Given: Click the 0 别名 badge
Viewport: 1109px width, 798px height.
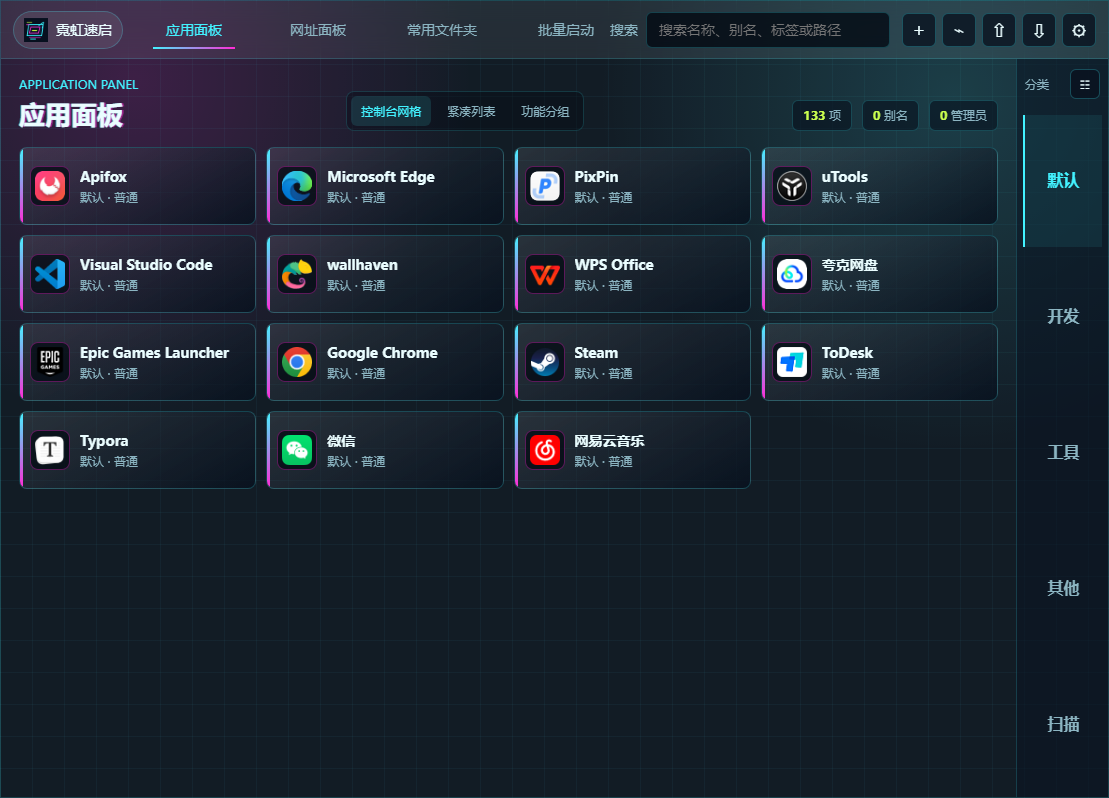Looking at the screenshot, I should [x=890, y=115].
